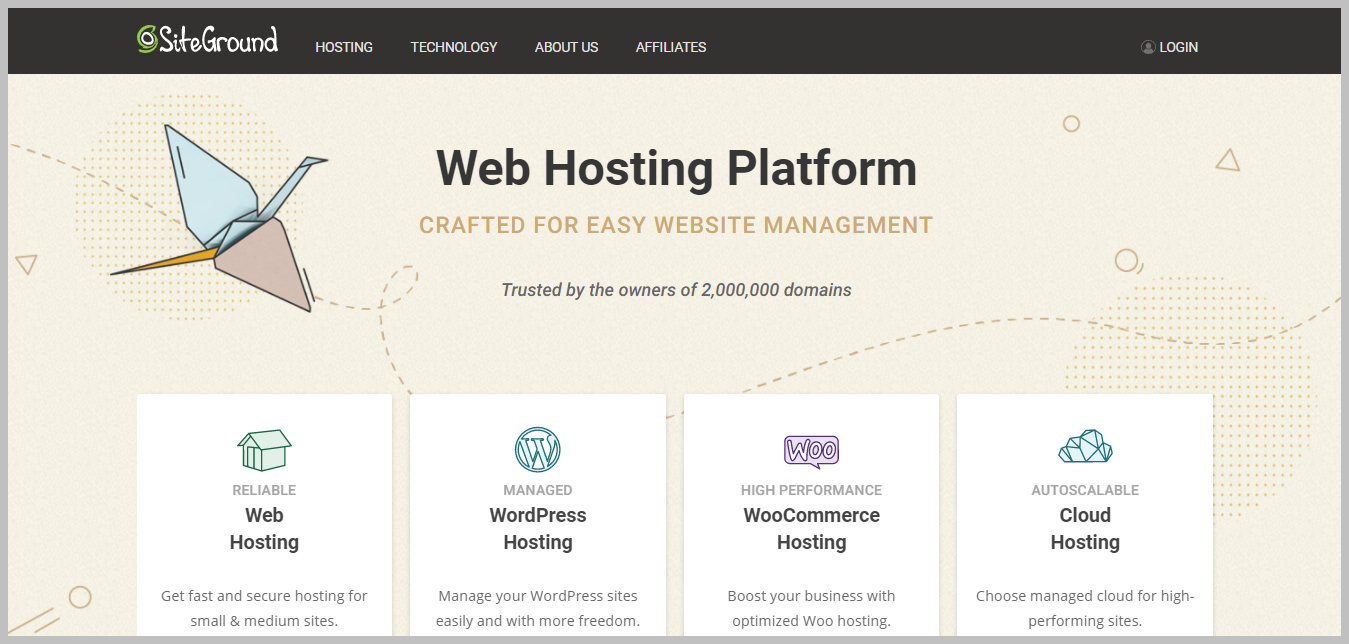Open the Technology menu
Viewport: 1349px width, 644px height.
tap(454, 47)
